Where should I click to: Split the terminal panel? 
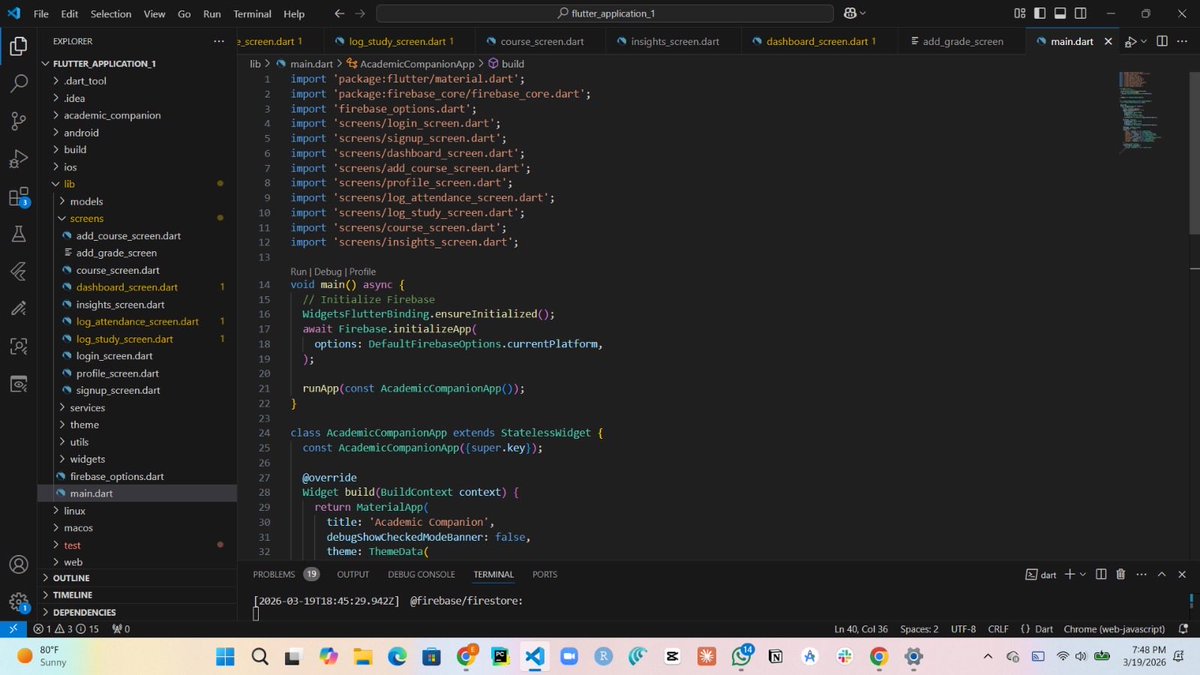point(1101,574)
